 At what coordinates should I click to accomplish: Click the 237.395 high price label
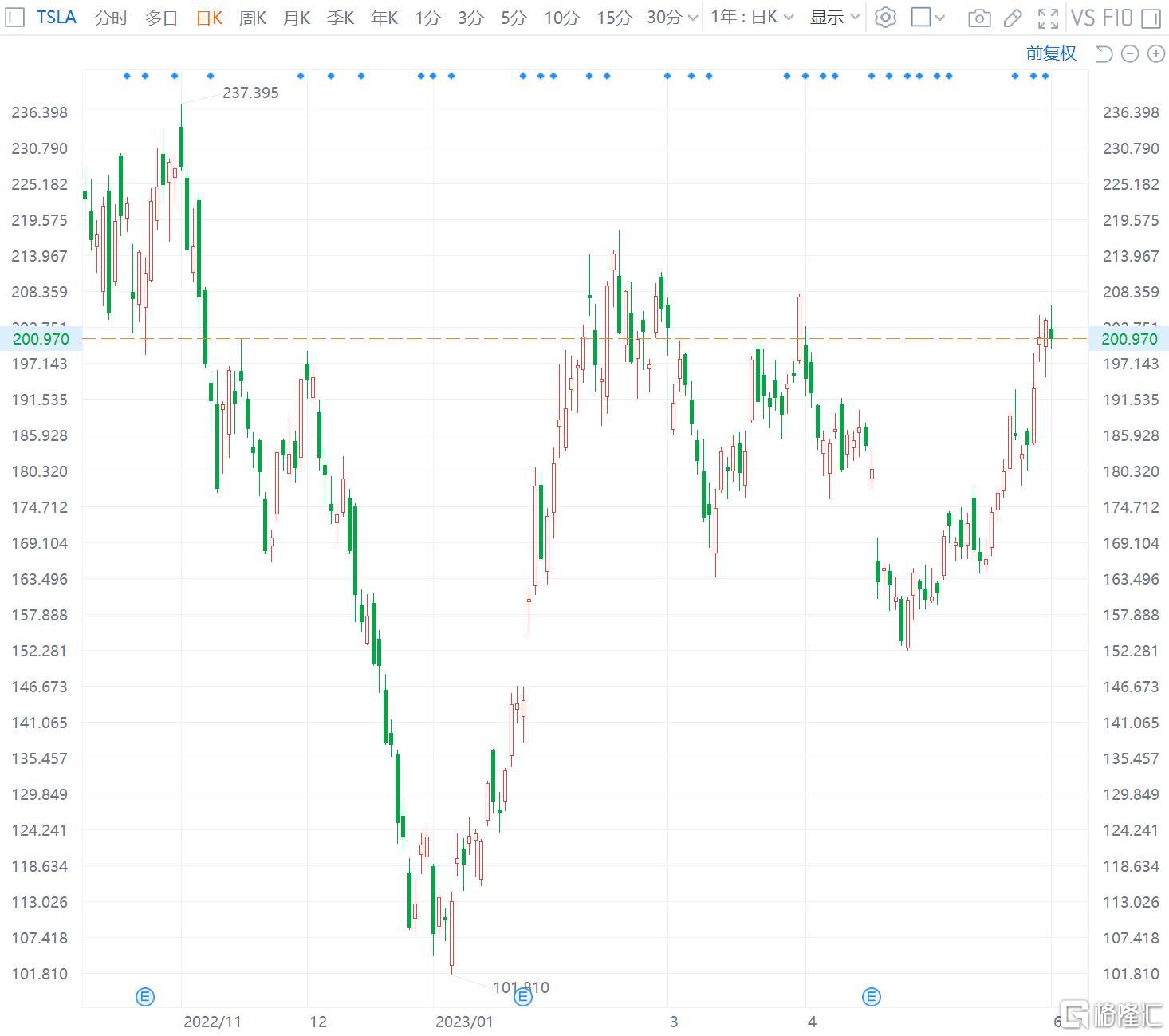(x=250, y=93)
